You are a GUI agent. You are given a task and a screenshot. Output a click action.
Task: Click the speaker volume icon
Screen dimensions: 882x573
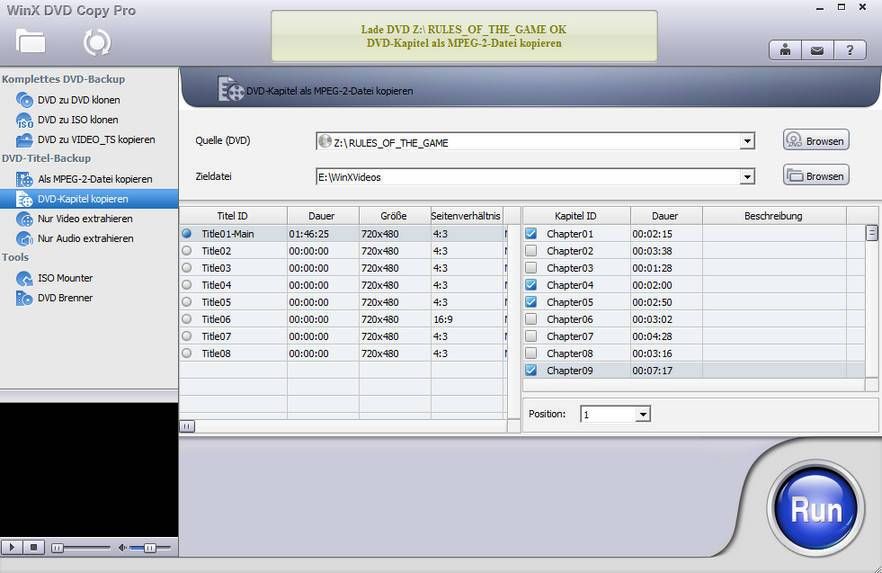coord(122,547)
